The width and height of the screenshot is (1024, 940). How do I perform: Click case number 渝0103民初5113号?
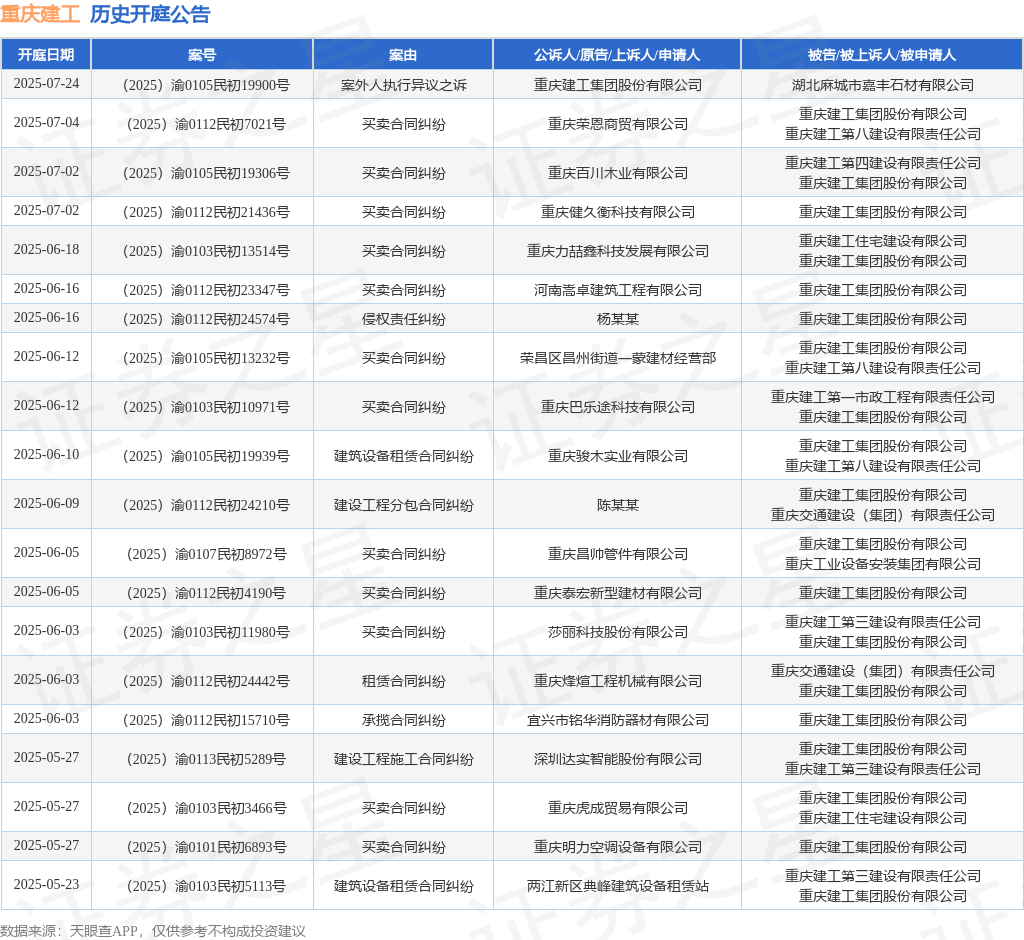(206, 886)
